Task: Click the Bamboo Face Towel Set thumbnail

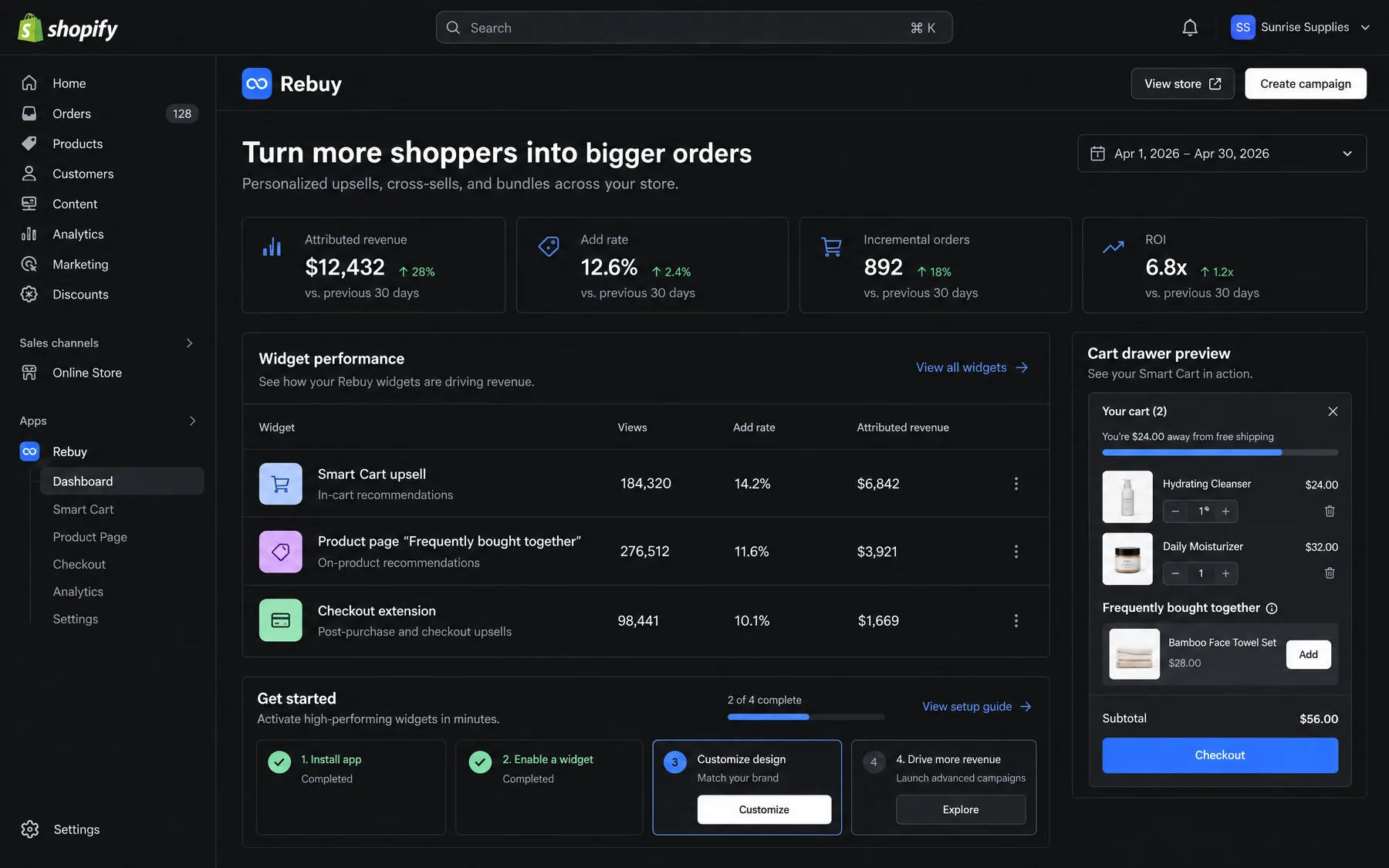Action: click(x=1134, y=654)
